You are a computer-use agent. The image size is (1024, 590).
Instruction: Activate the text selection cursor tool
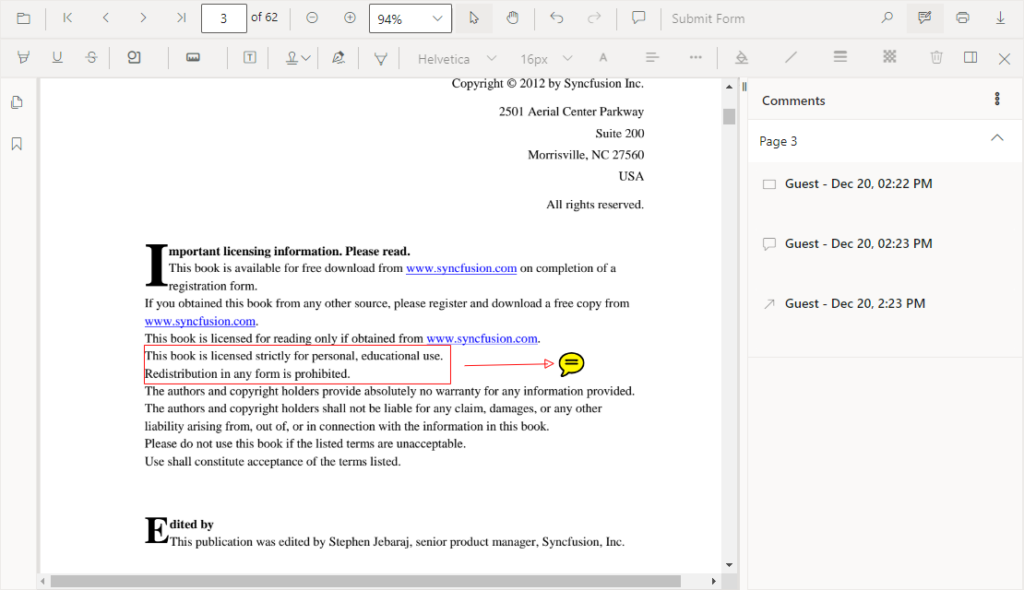(x=474, y=18)
